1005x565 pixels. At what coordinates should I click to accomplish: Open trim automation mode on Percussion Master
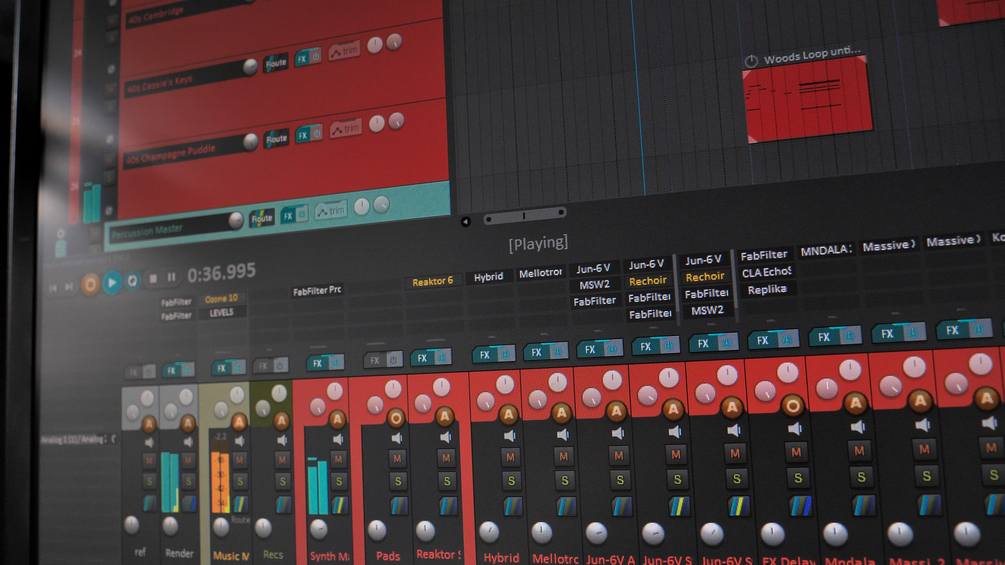[331, 210]
